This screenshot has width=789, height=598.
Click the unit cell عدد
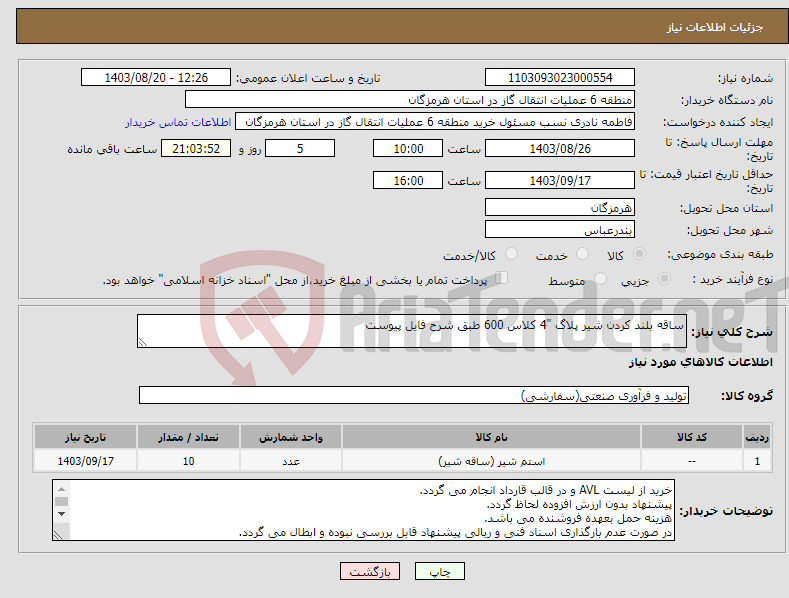(x=291, y=461)
